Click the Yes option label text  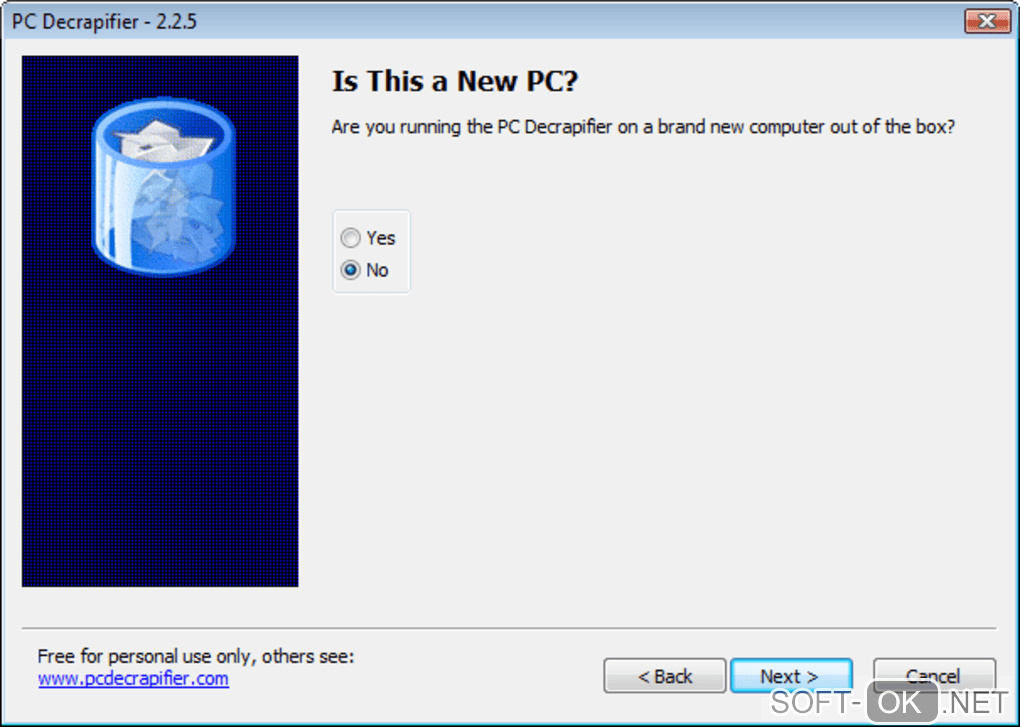(x=381, y=238)
